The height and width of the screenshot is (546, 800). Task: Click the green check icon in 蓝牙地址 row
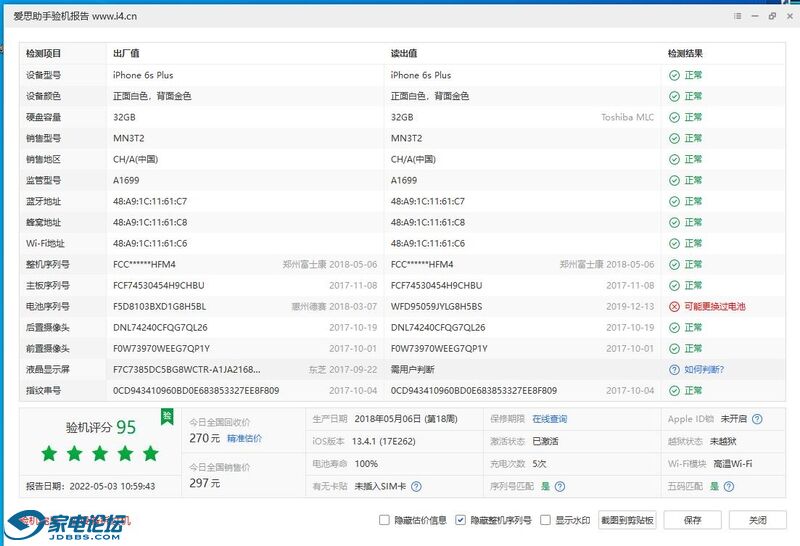point(674,201)
